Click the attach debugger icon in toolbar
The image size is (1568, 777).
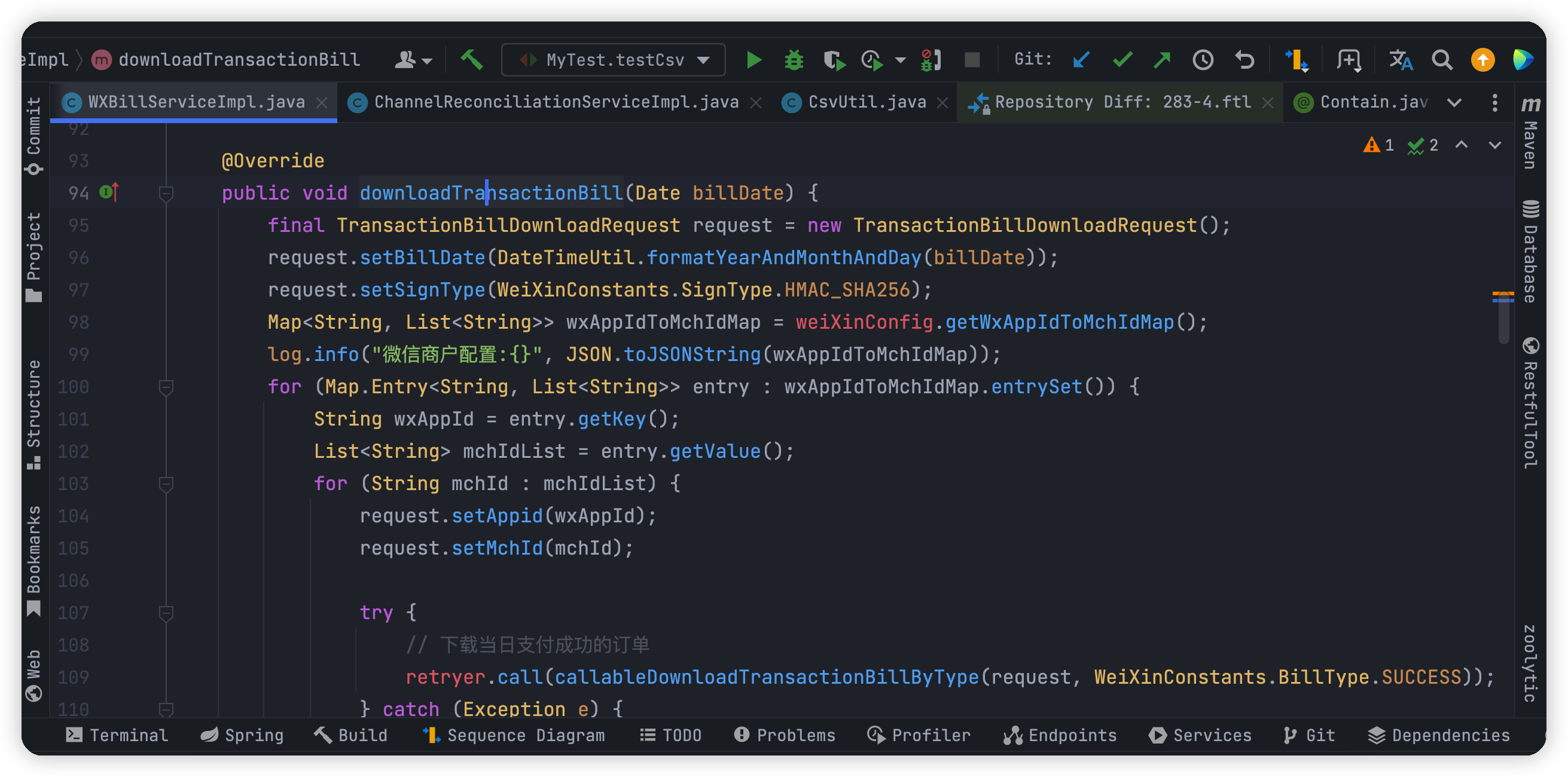(931, 60)
